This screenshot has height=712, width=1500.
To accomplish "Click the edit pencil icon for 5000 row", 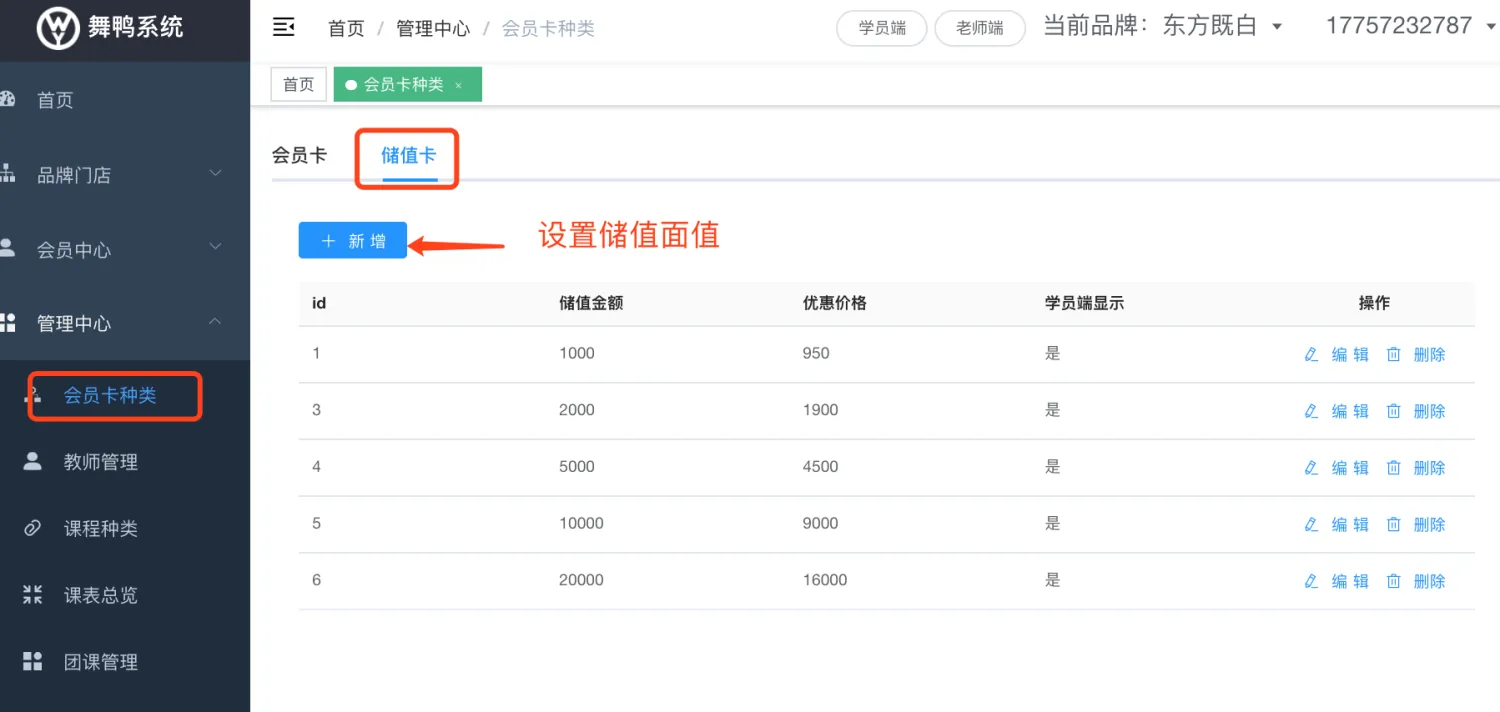I will click(x=1312, y=467).
